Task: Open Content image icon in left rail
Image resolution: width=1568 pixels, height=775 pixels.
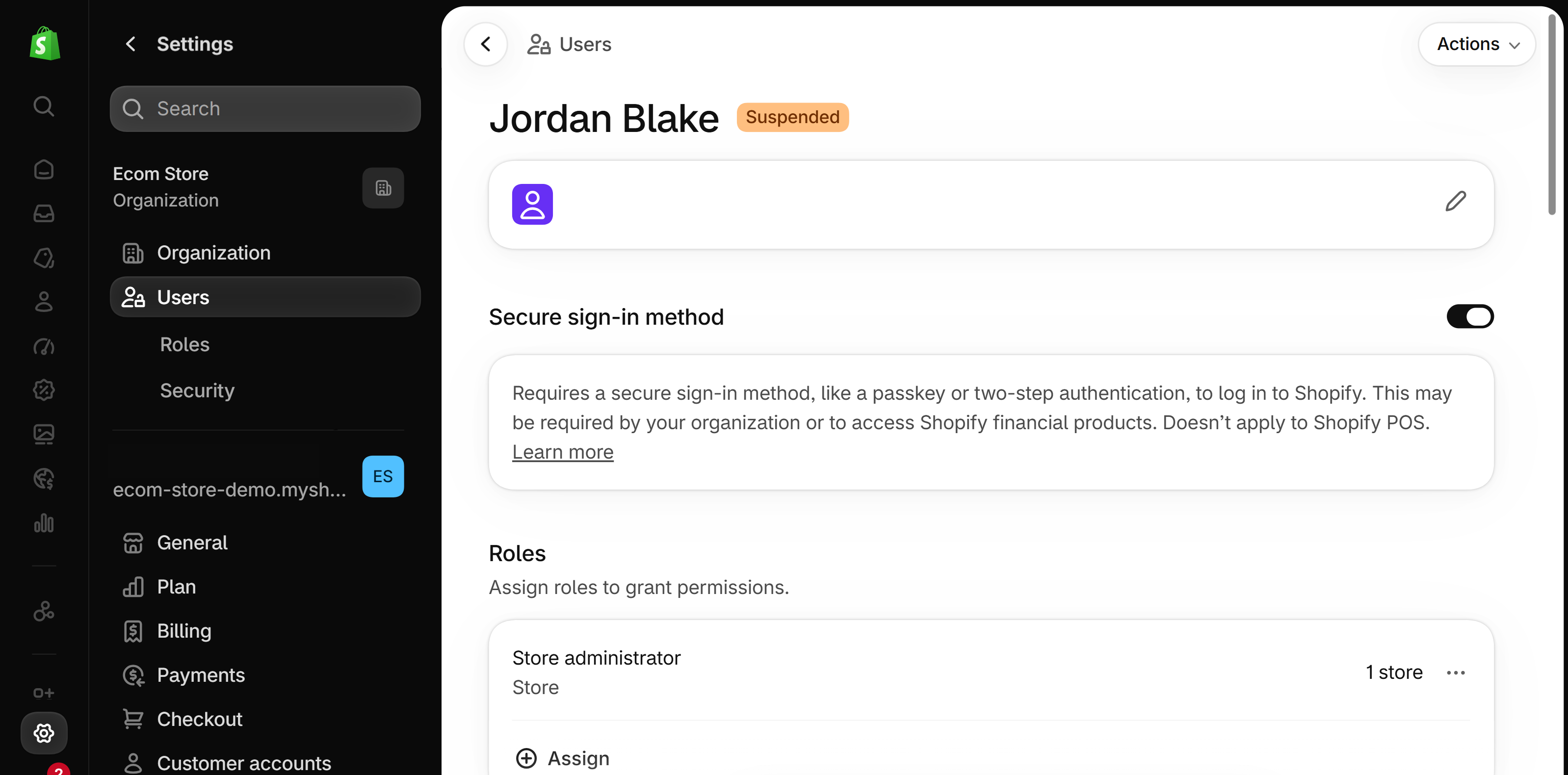Action: pyautogui.click(x=44, y=434)
